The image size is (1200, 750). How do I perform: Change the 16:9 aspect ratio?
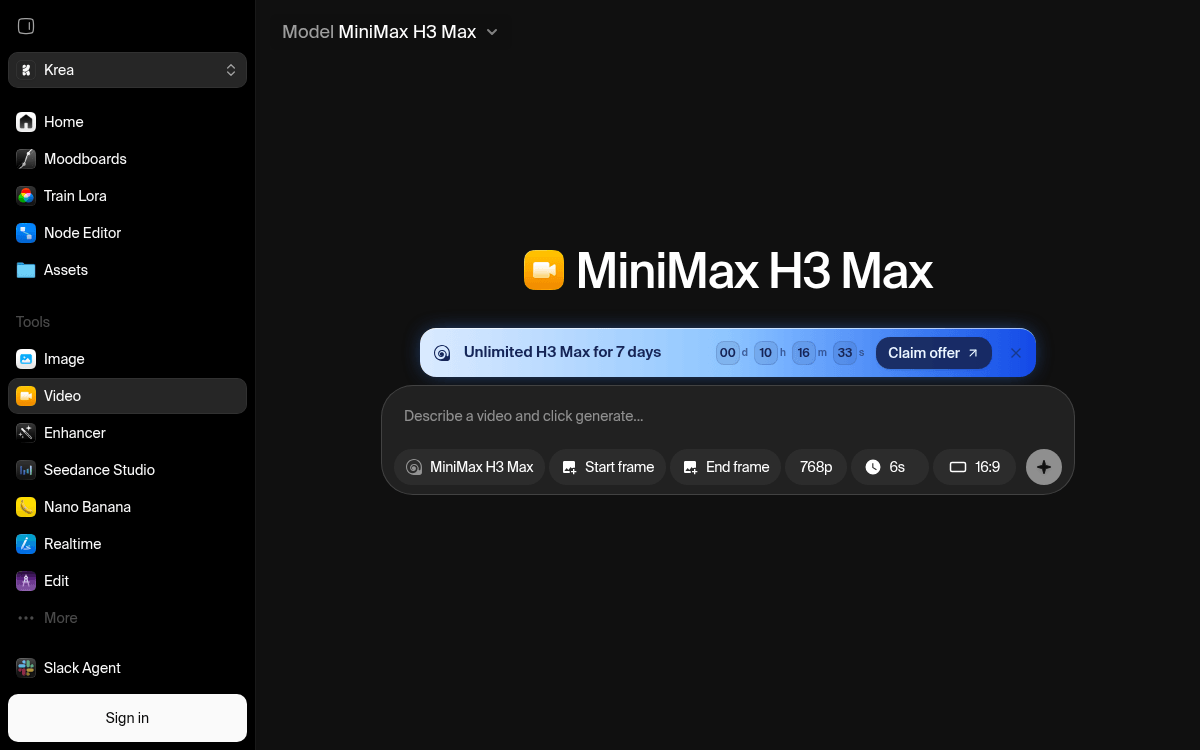point(974,467)
